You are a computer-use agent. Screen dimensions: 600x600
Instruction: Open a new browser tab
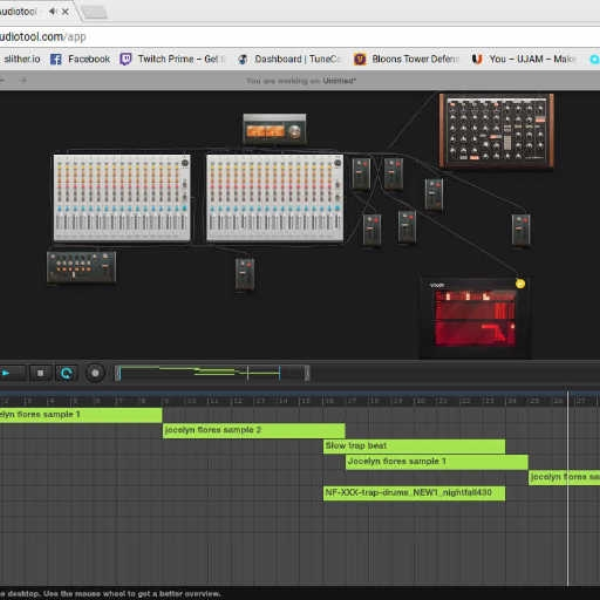click(x=94, y=12)
